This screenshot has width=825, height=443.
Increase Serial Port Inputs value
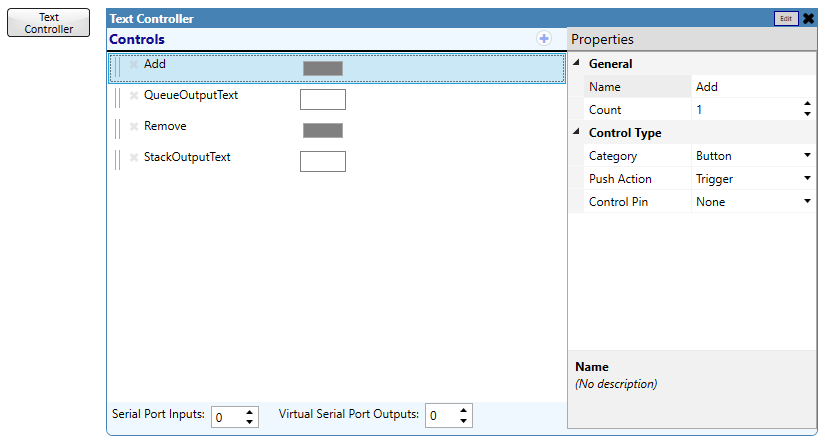point(249,412)
